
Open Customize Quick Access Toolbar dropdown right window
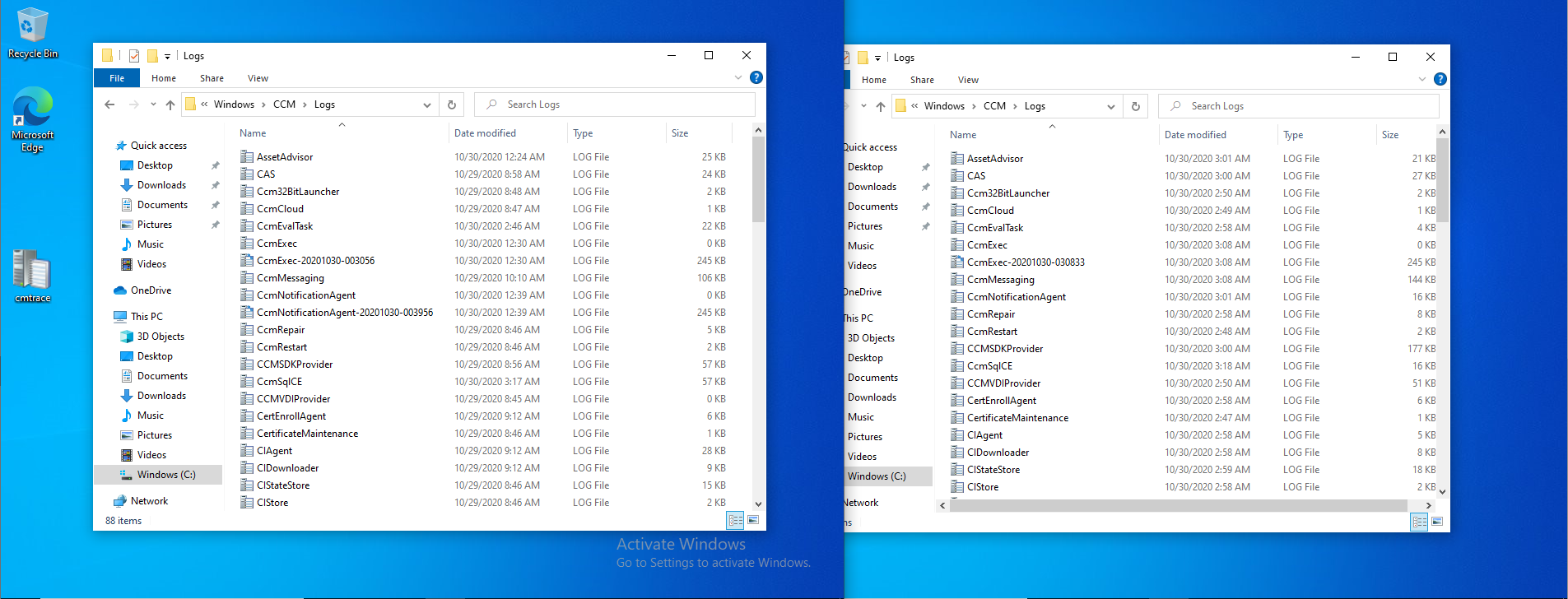[877, 58]
